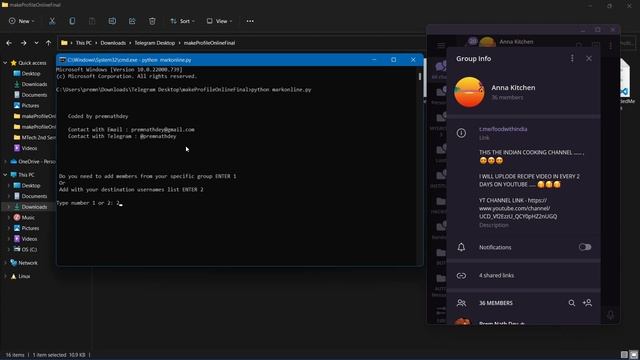Viewport: 640px width, 360px height.
Task: Expand the Network tree node
Action: pos(5,263)
